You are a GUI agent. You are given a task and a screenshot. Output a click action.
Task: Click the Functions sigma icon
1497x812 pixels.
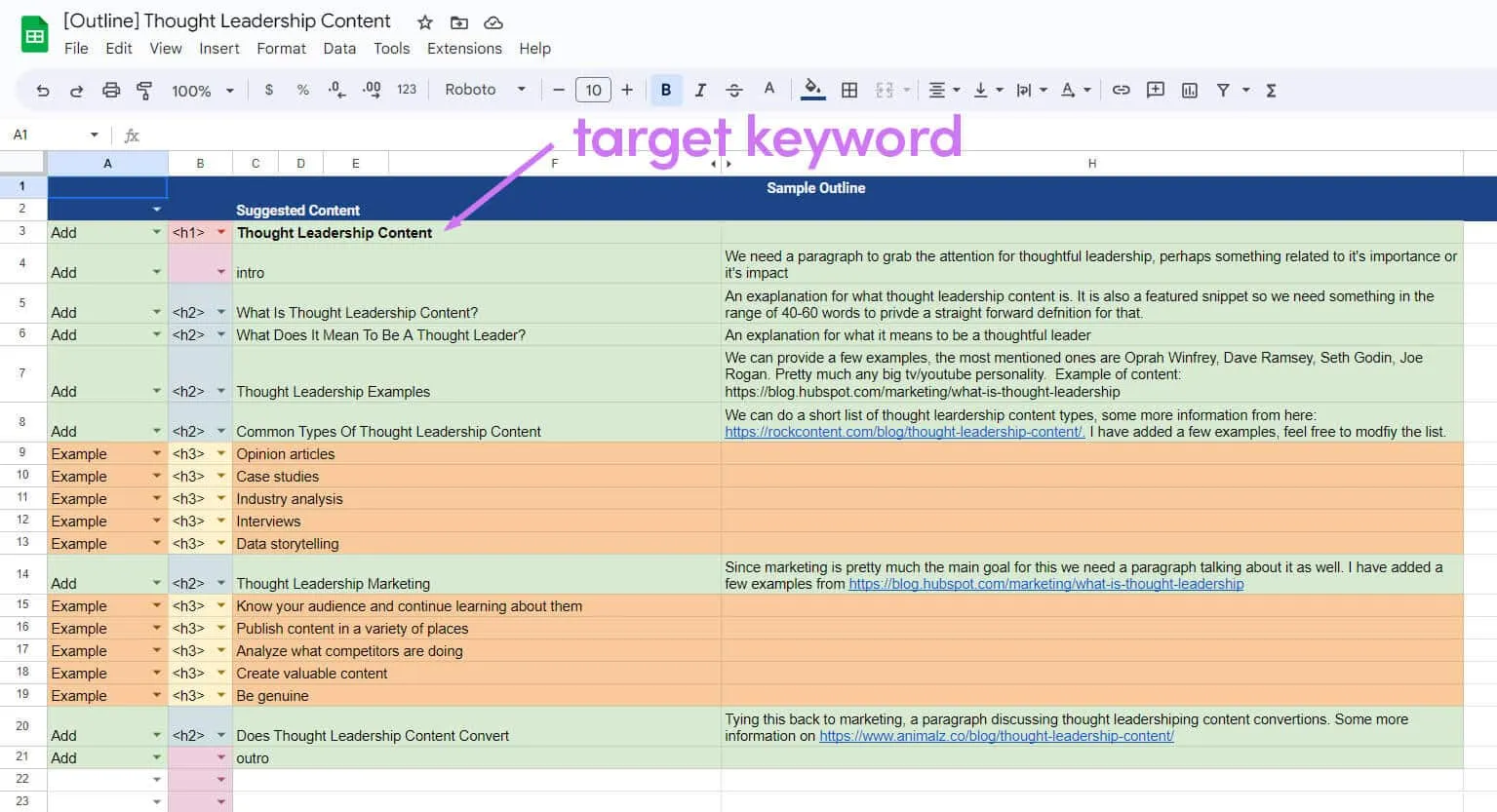[x=1271, y=90]
